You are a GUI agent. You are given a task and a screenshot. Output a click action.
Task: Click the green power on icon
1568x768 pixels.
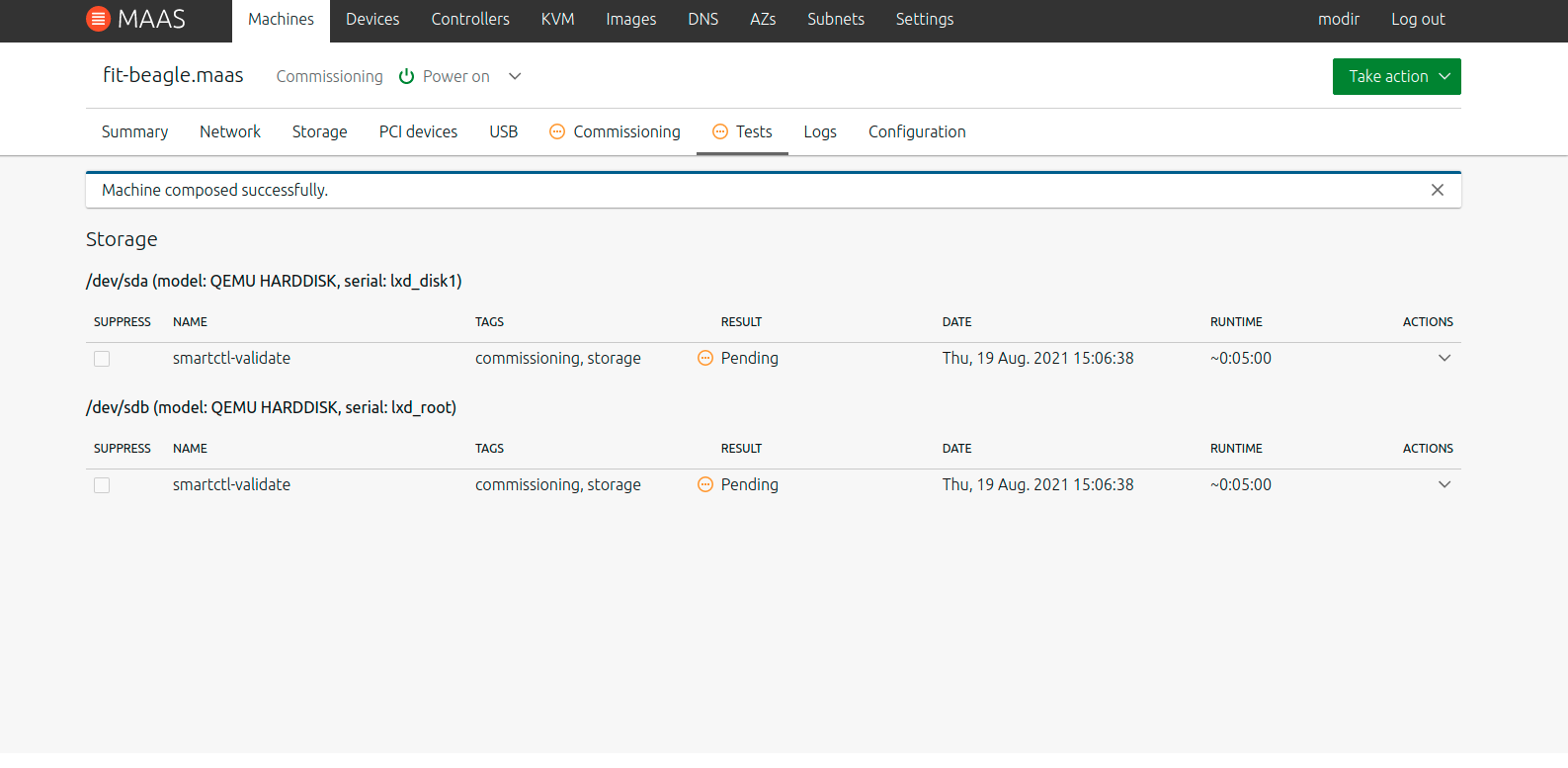pyautogui.click(x=406, y=76)
